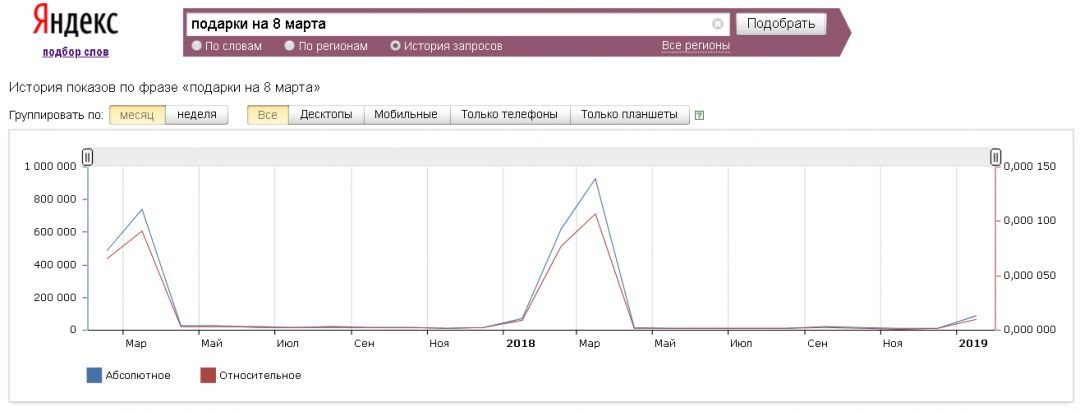
Task: Switch to the 'Все' devices tab
Action: click(x=267, y=115)
